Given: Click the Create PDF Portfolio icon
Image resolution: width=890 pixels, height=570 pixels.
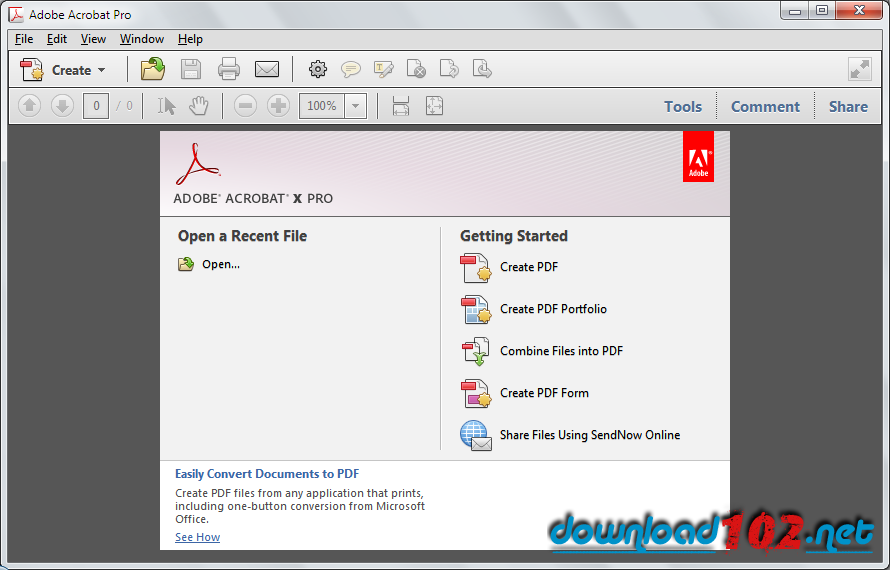Looking at the screenshot, I should 476,309.
